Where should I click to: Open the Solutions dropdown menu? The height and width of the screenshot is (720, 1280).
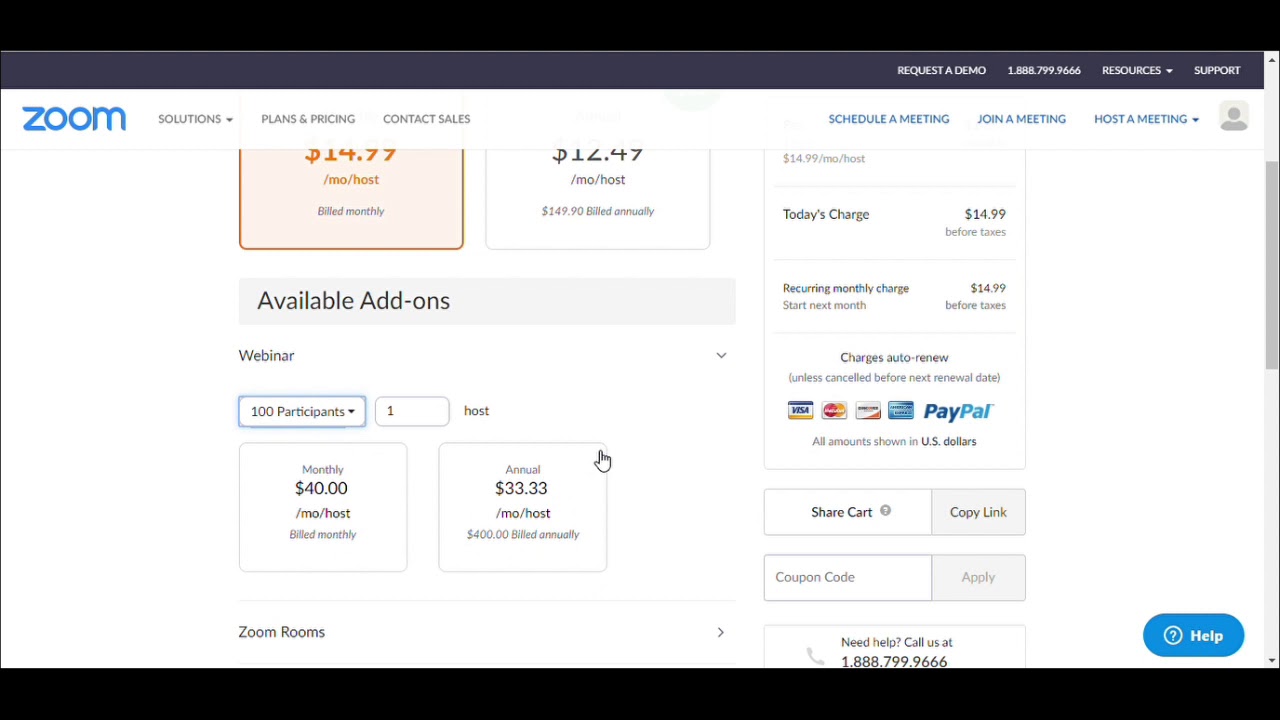tap(195, 119)
